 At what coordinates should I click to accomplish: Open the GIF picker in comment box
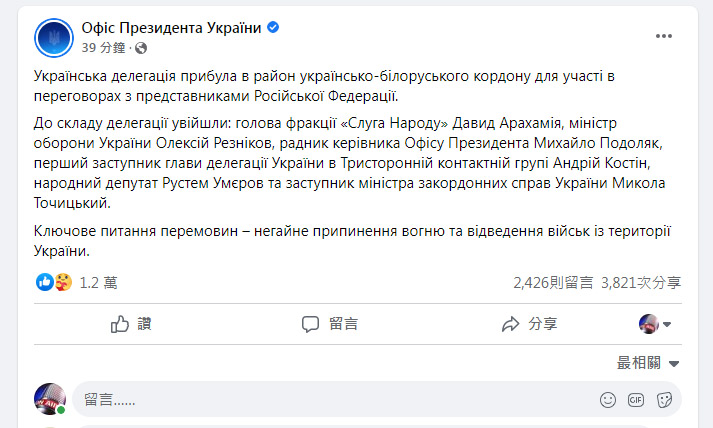click(x=635, y=400)
